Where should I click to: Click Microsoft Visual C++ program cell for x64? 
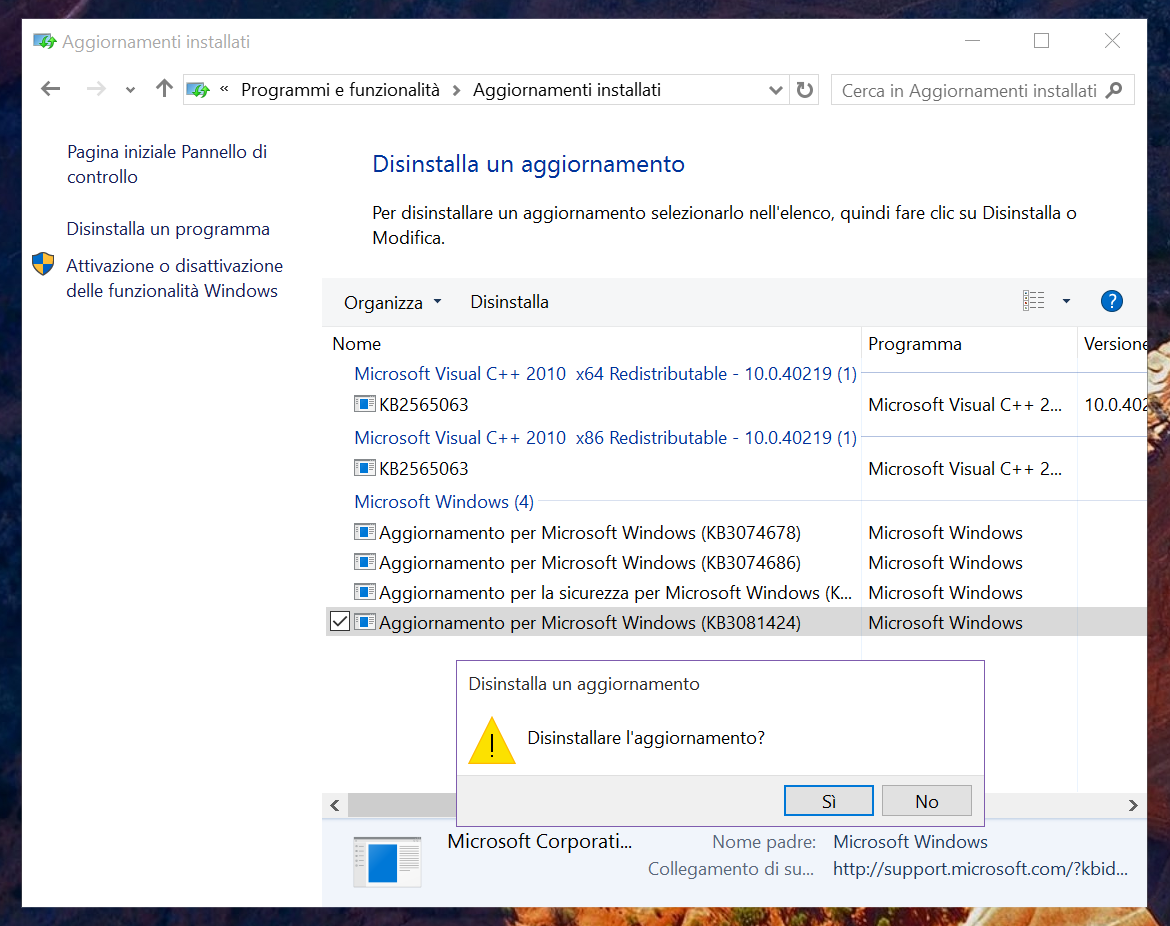click(x=965, y=405)
